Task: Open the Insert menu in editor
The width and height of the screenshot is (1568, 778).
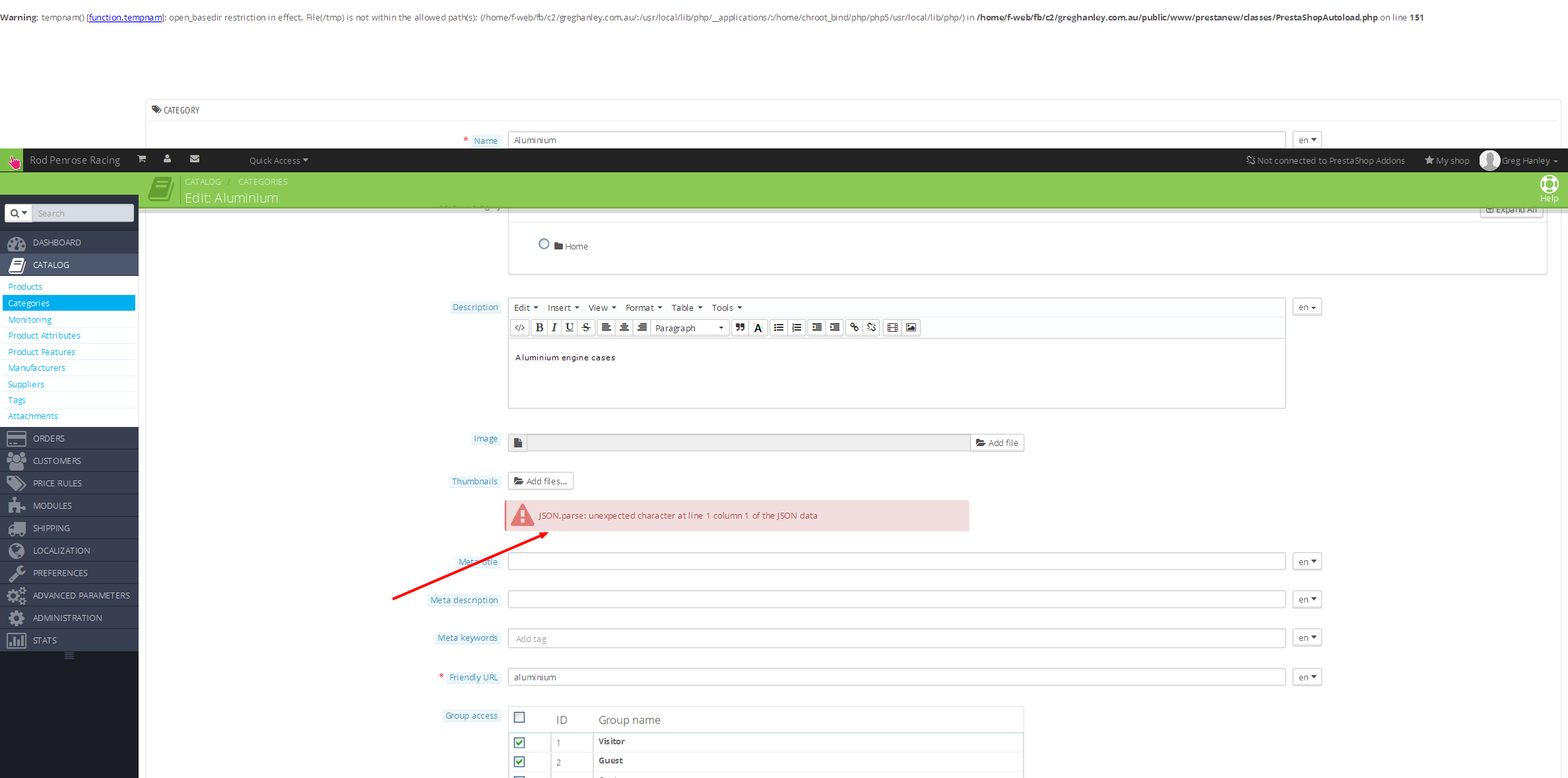Action: tap(563, 308)
